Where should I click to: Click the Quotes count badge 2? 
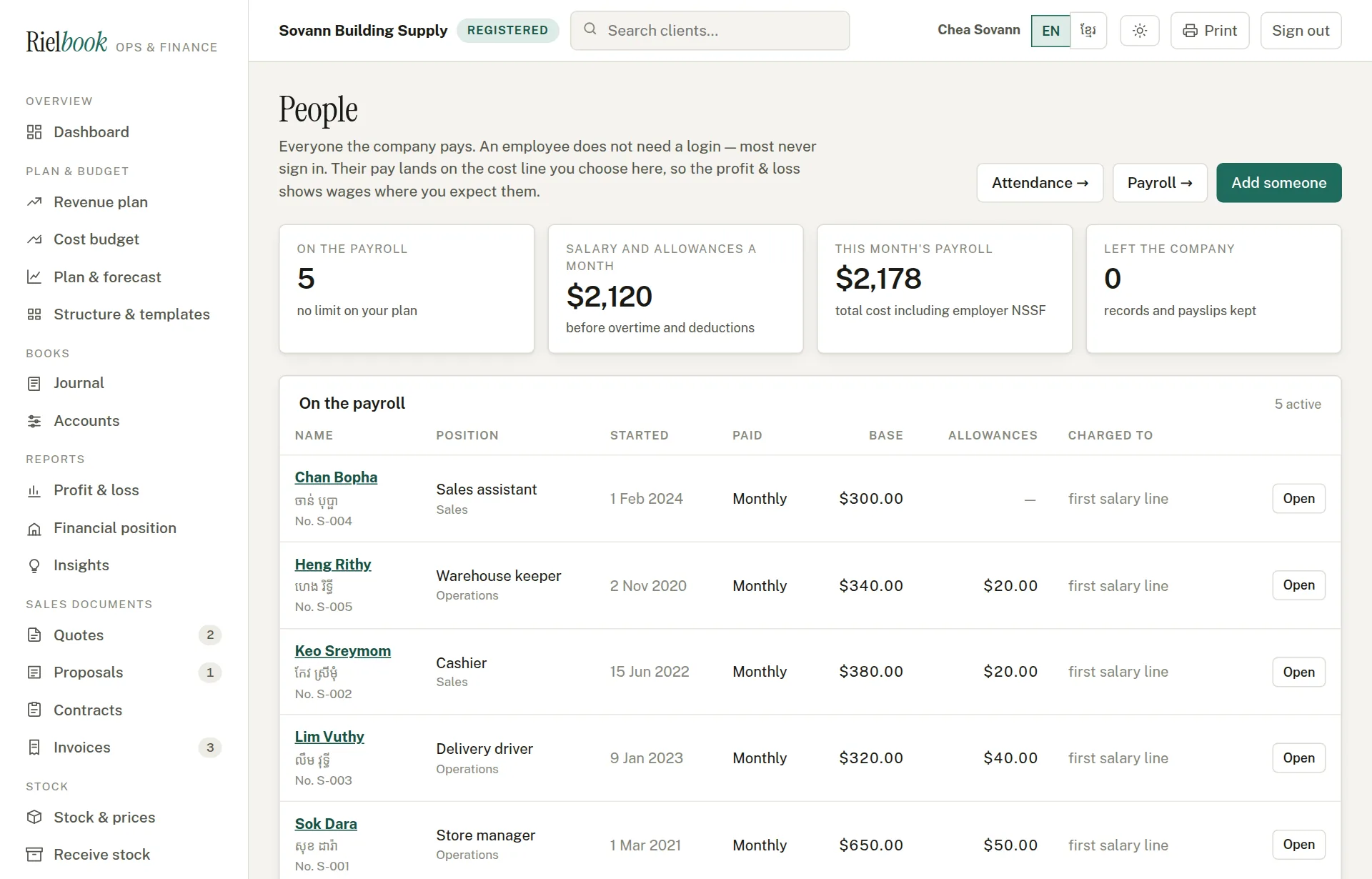coord(210,635)
